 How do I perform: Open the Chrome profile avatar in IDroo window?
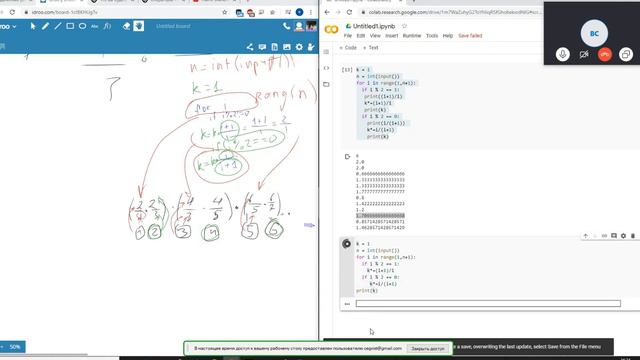[299, 12]
